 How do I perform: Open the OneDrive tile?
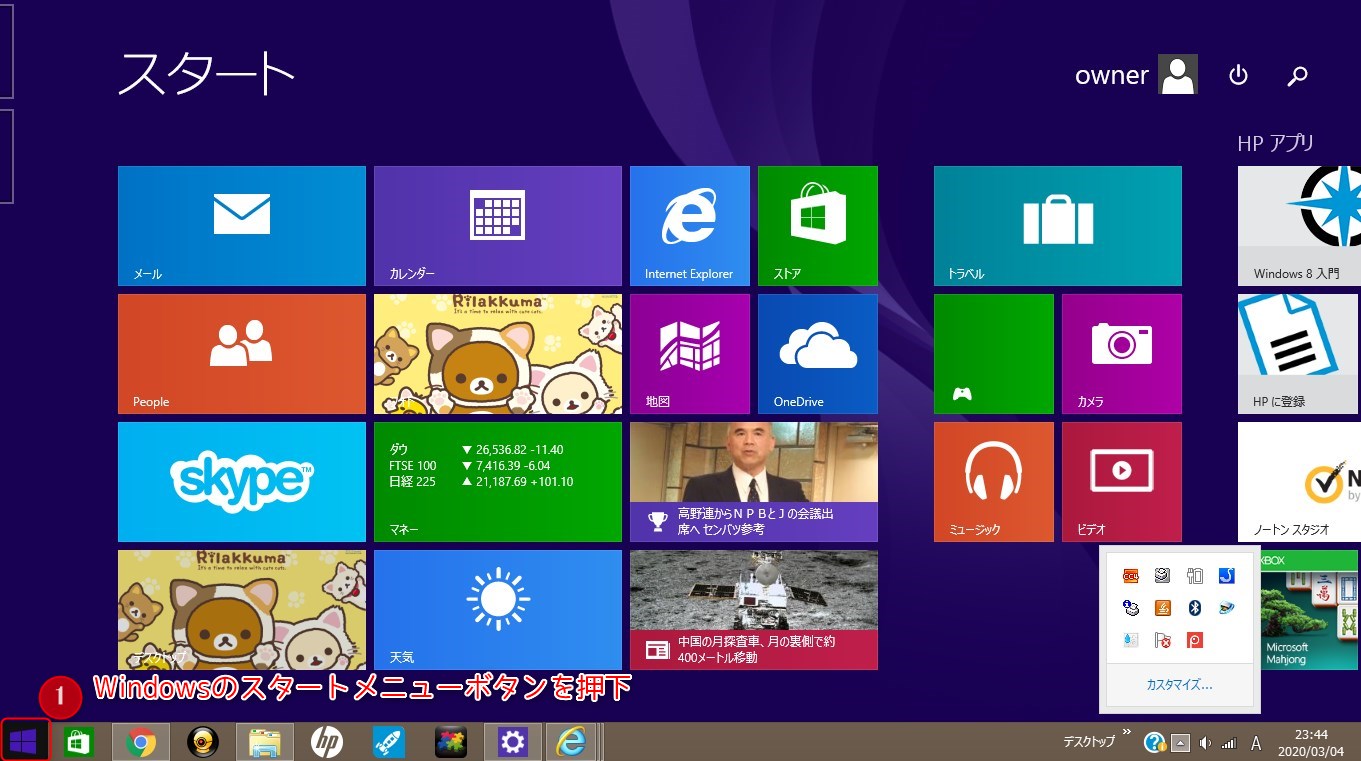pos(818,354)
